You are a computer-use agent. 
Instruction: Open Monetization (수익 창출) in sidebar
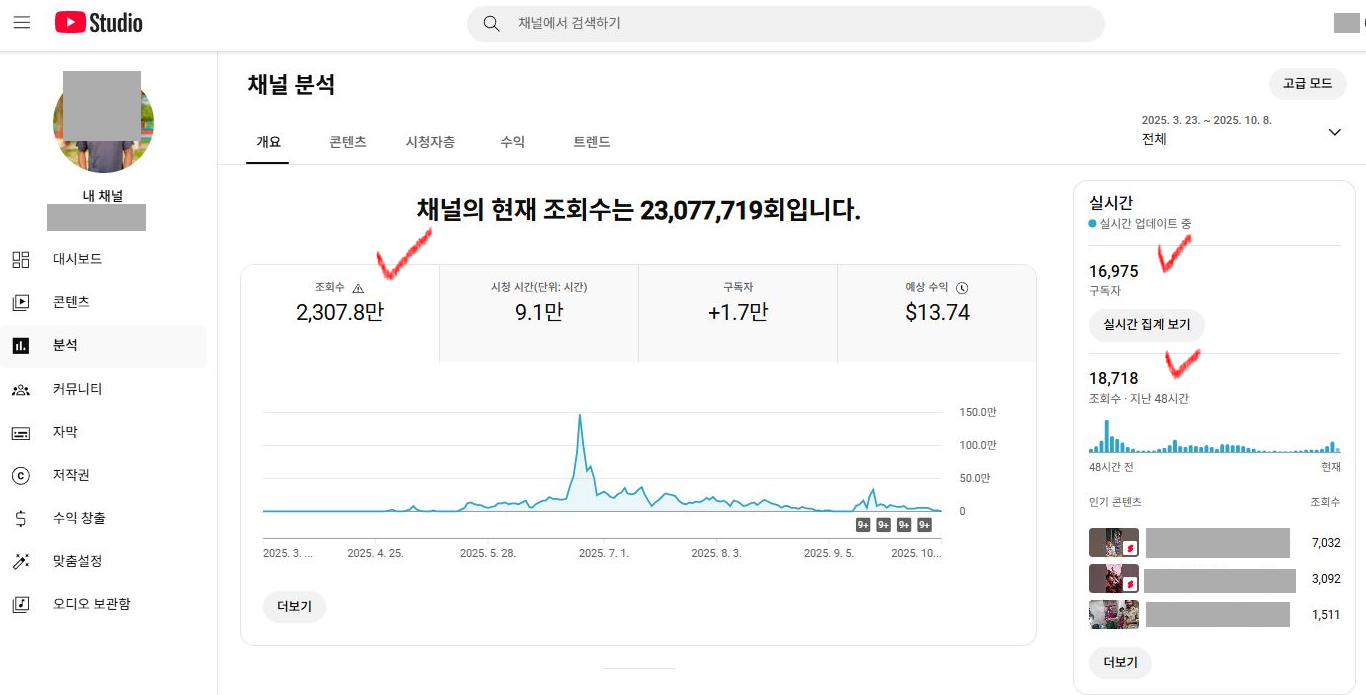coord(79,518)
